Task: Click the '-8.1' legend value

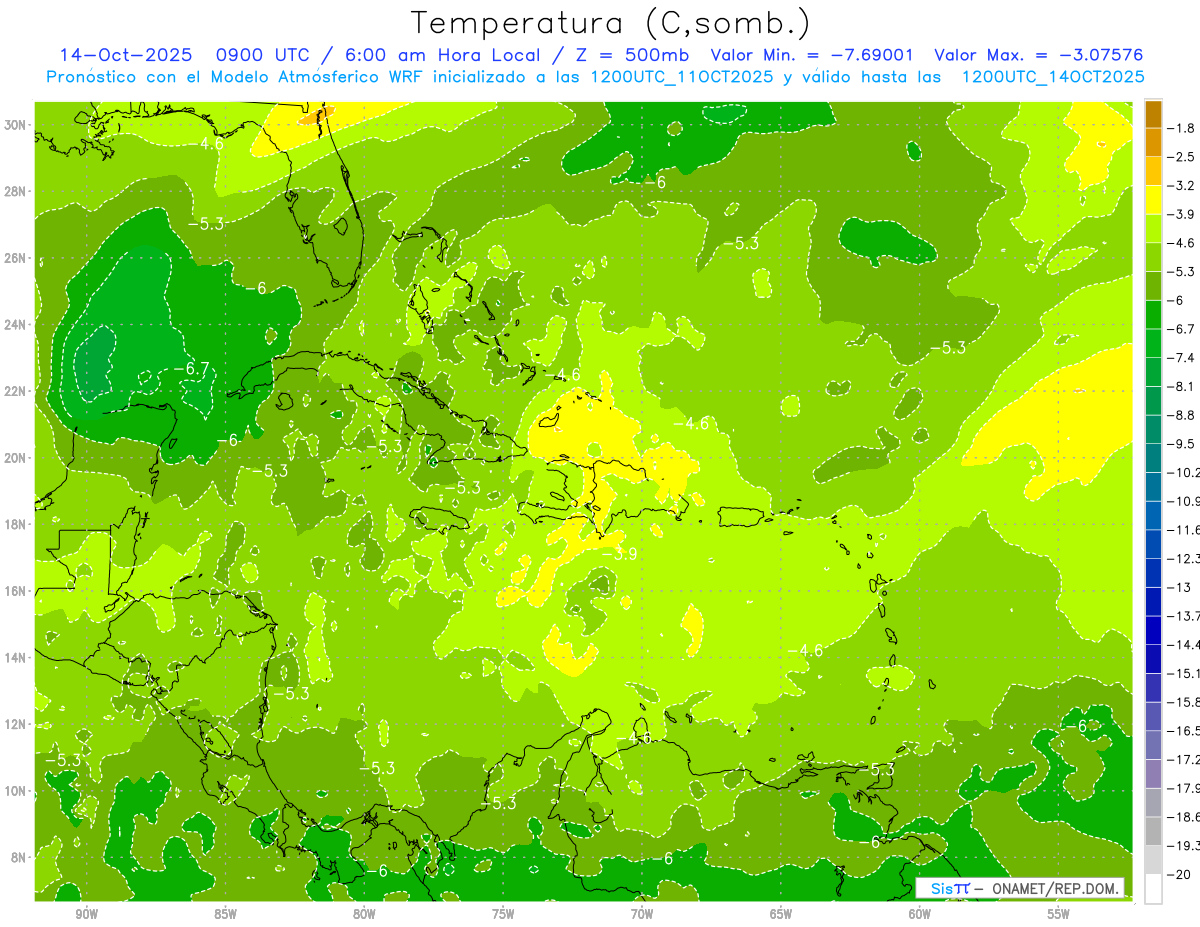Action: click(1182, 386)
